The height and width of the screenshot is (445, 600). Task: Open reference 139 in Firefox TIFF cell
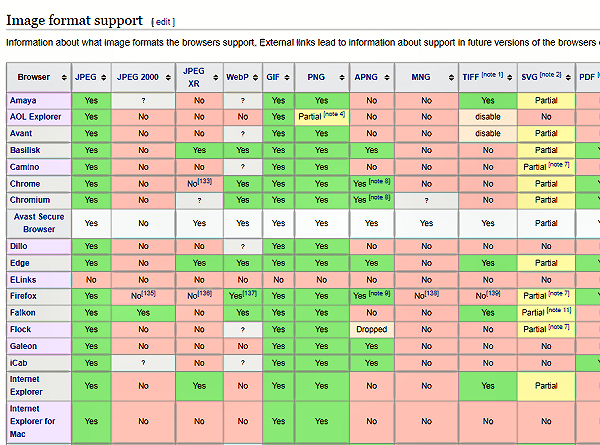pyautogui.click(x=493, y=293)
